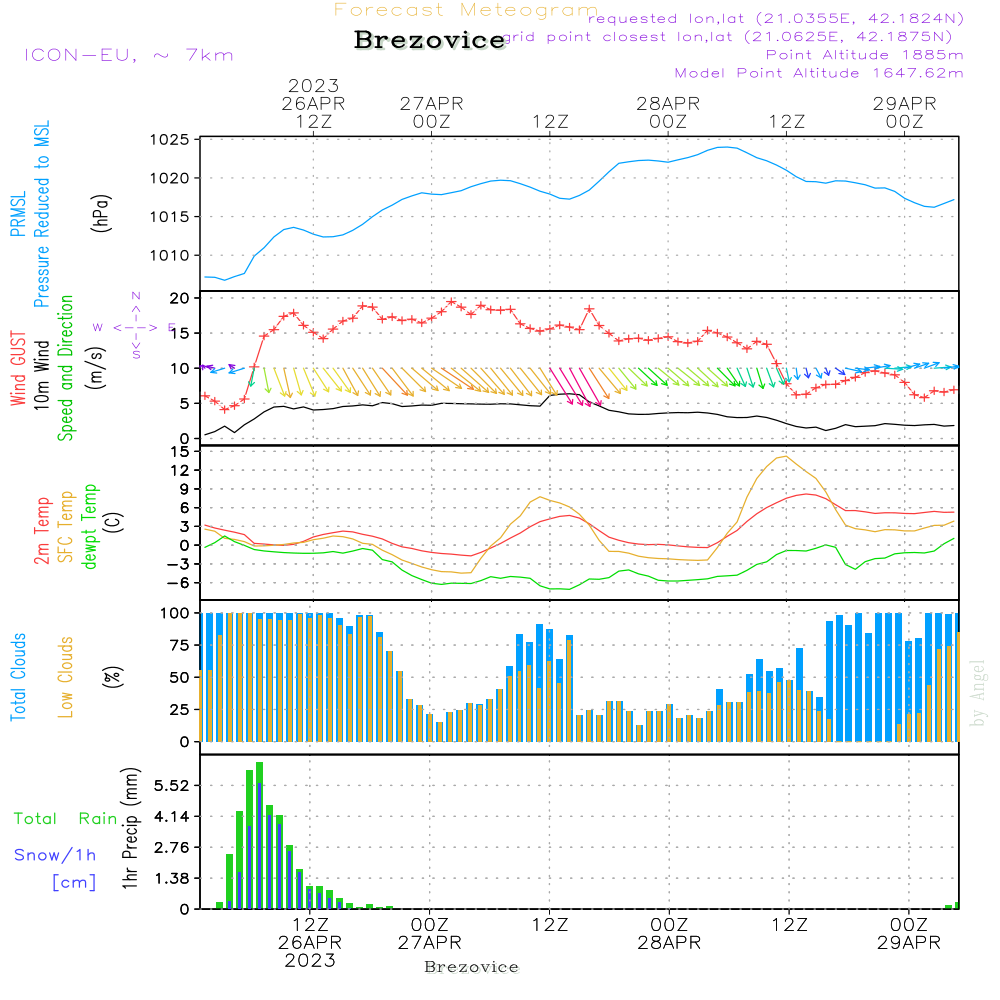This screenshot has width=1000, height=1000.
Task: Click the [cm] unit label
Action: 74,882
